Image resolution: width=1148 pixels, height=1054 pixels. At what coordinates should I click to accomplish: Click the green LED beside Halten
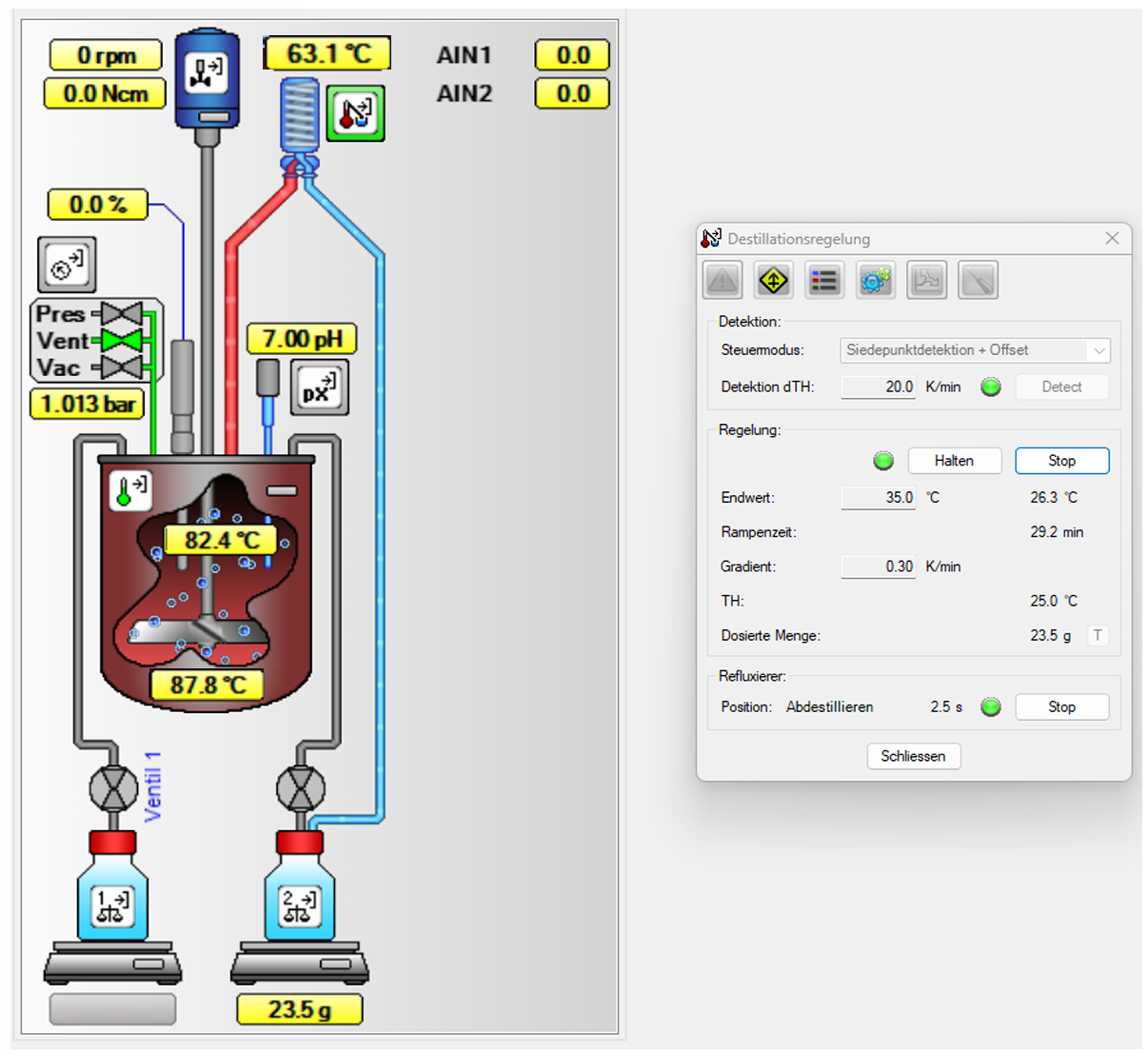[883, 461]
